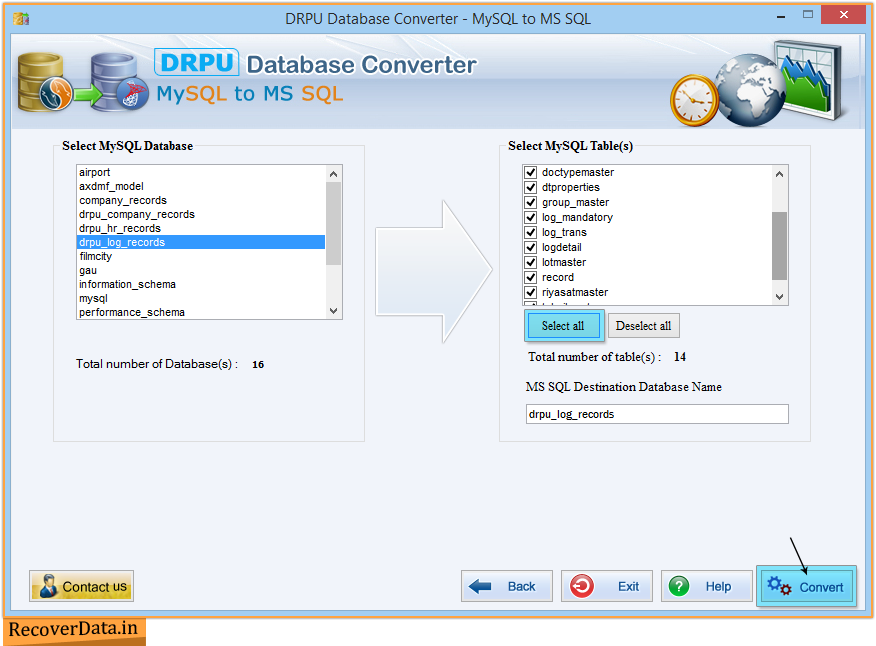Select the filmcity database
Image resolution: width=876 pixels, height=646 pixels.
[201, 256]
